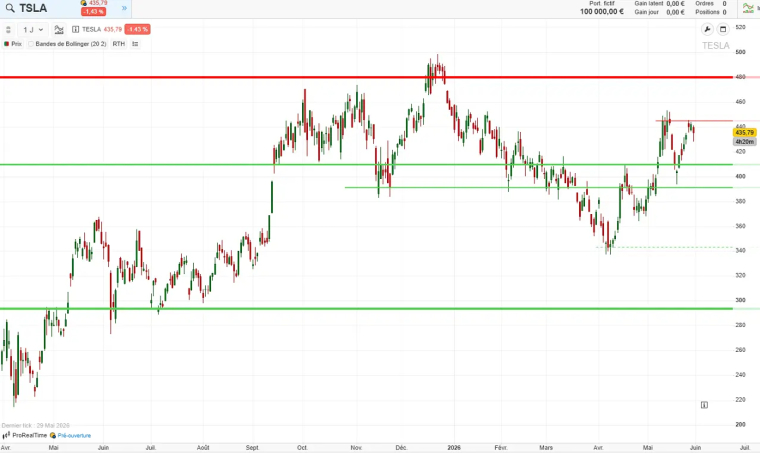Click the Ordres 0 counter
The image size is (760, 453).
coord(711,3)
